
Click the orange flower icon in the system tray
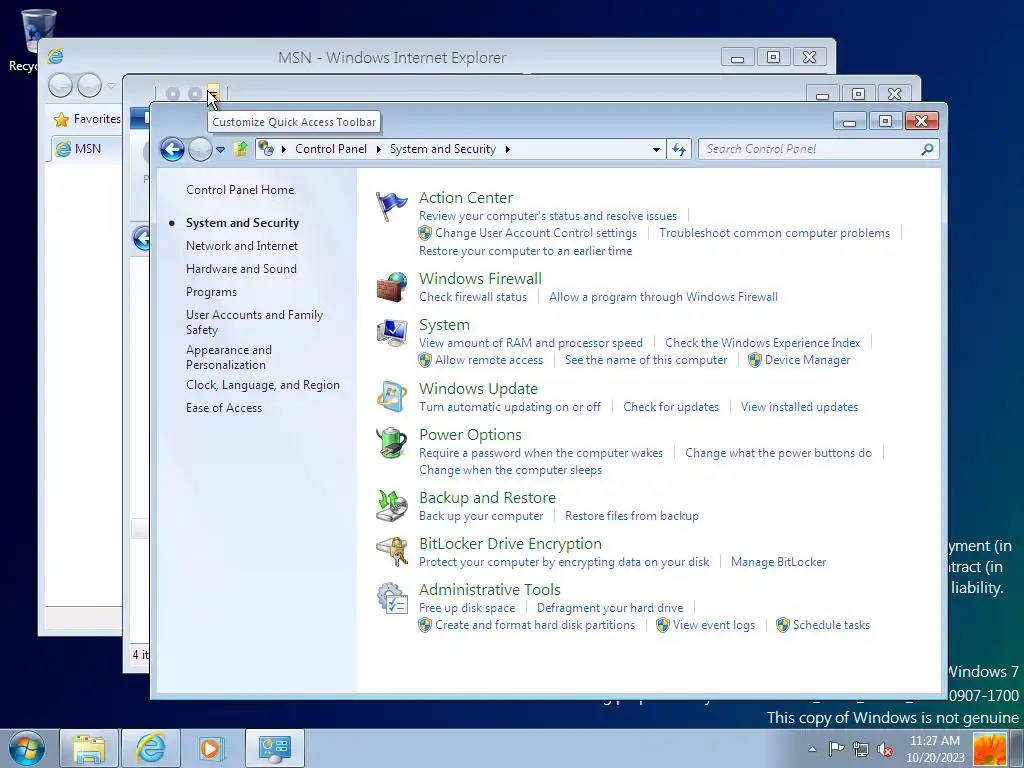[989, 749]
